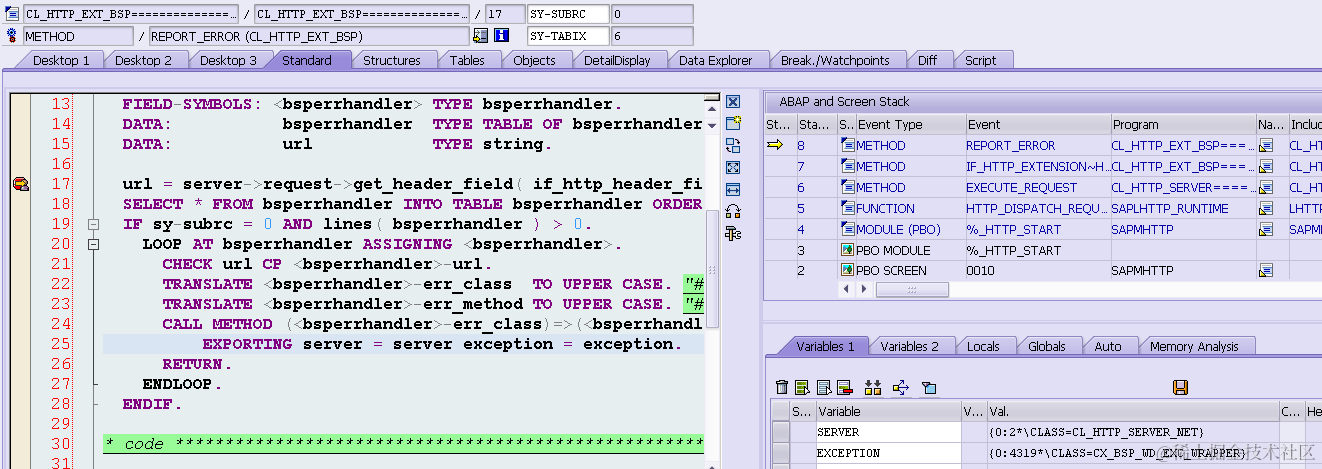Switch to the Diff tab
Image resolution: width=1322 pixels, height=469 pixels.
click(928, 60)
